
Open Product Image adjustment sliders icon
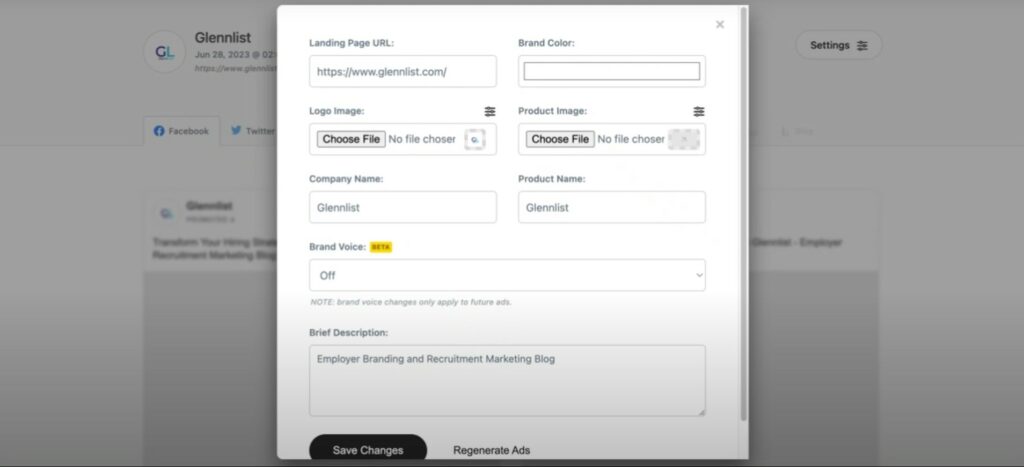pos(699,112)
